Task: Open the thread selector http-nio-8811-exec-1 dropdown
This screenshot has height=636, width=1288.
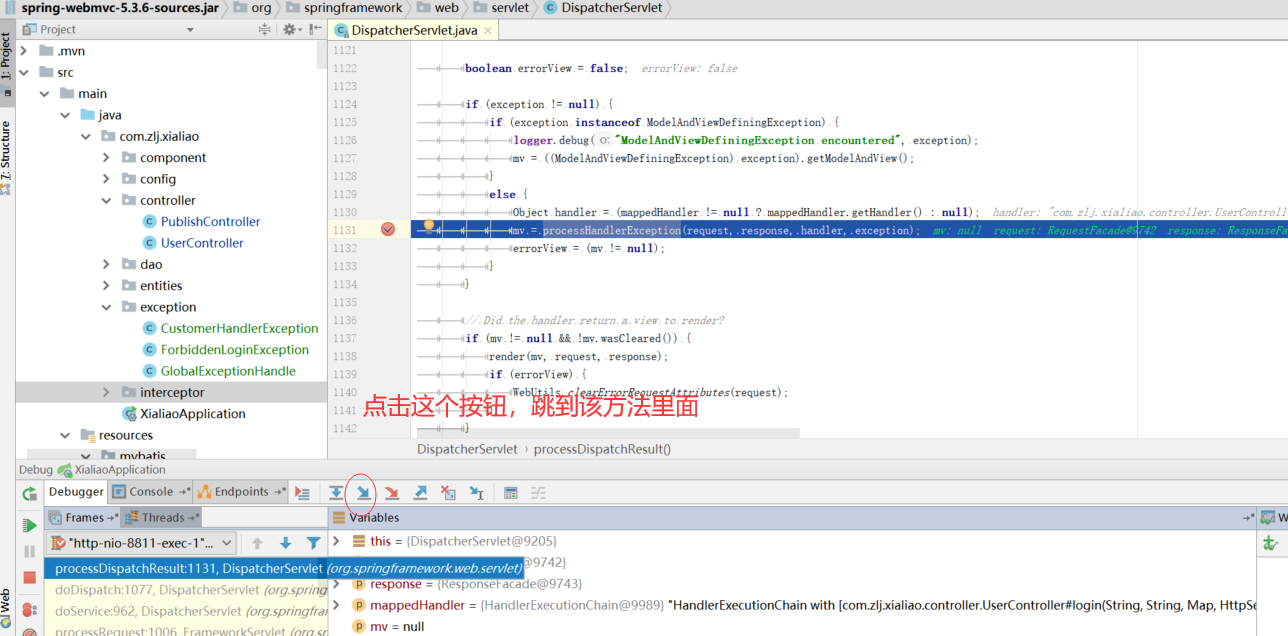Action: coord(141,543)
